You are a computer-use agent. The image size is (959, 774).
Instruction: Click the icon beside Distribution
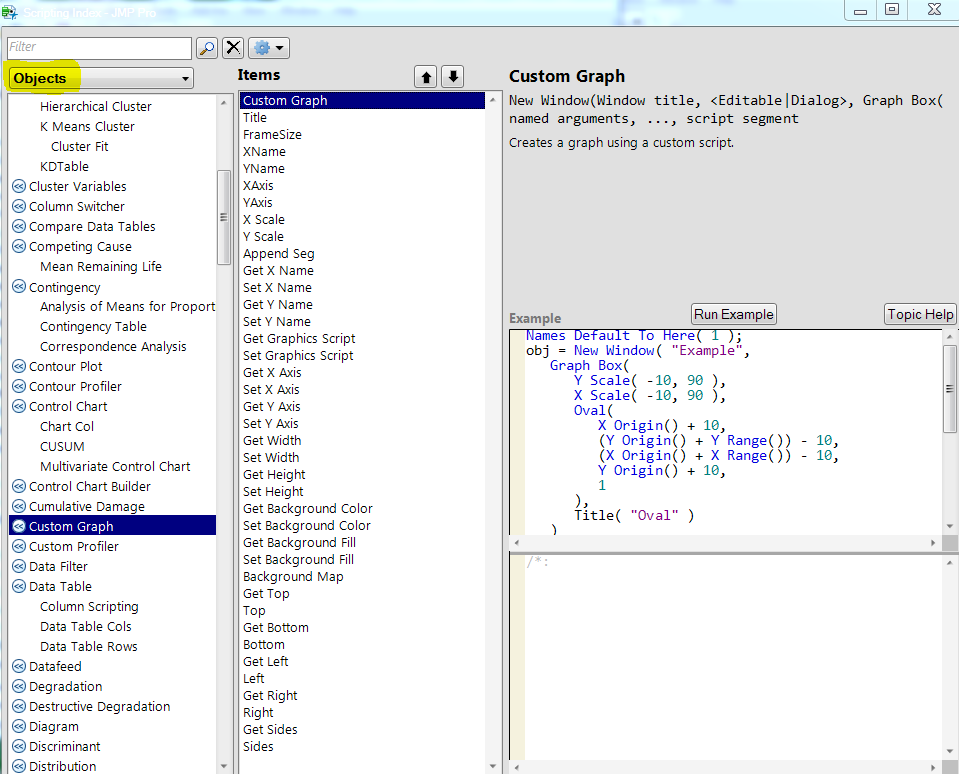tap(18, 767)
